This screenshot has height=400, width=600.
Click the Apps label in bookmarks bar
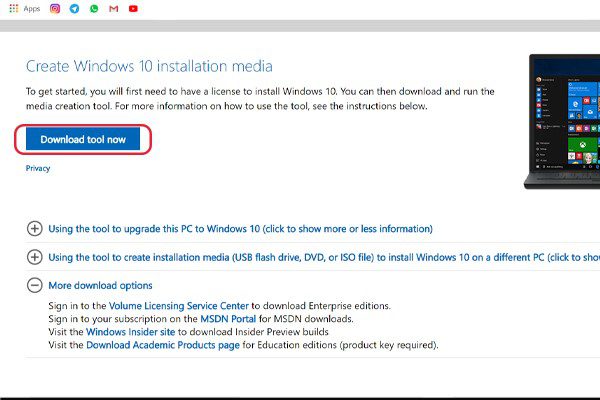tap(32, 9)
